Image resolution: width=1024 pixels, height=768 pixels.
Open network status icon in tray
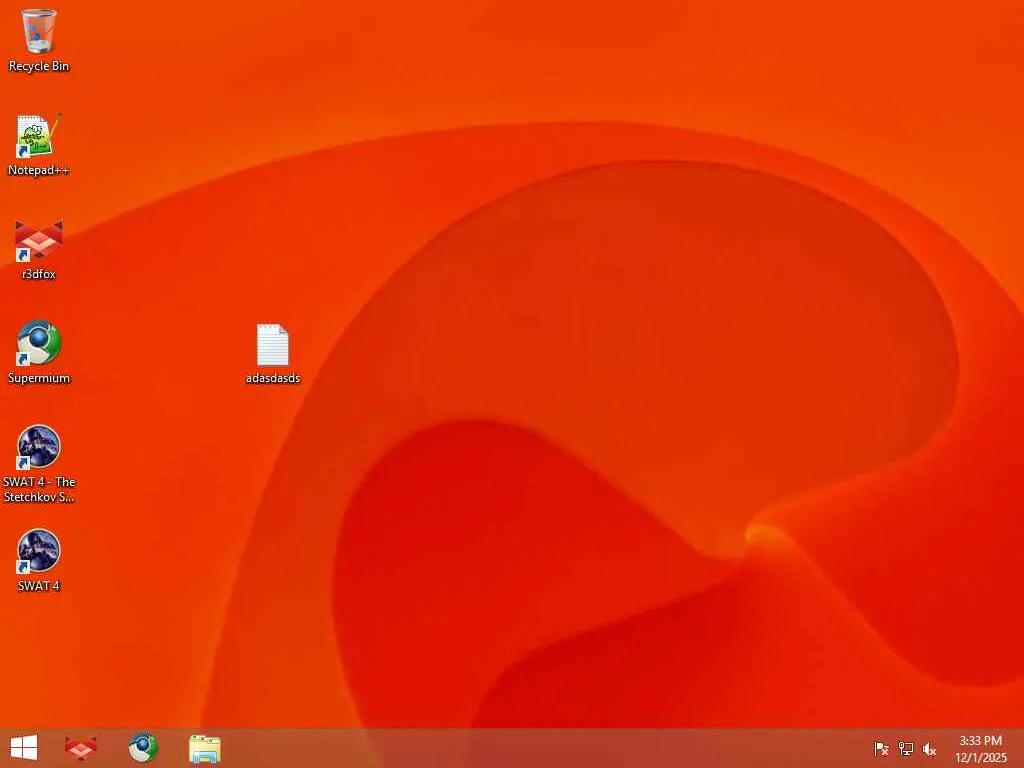tap(905, 749)
